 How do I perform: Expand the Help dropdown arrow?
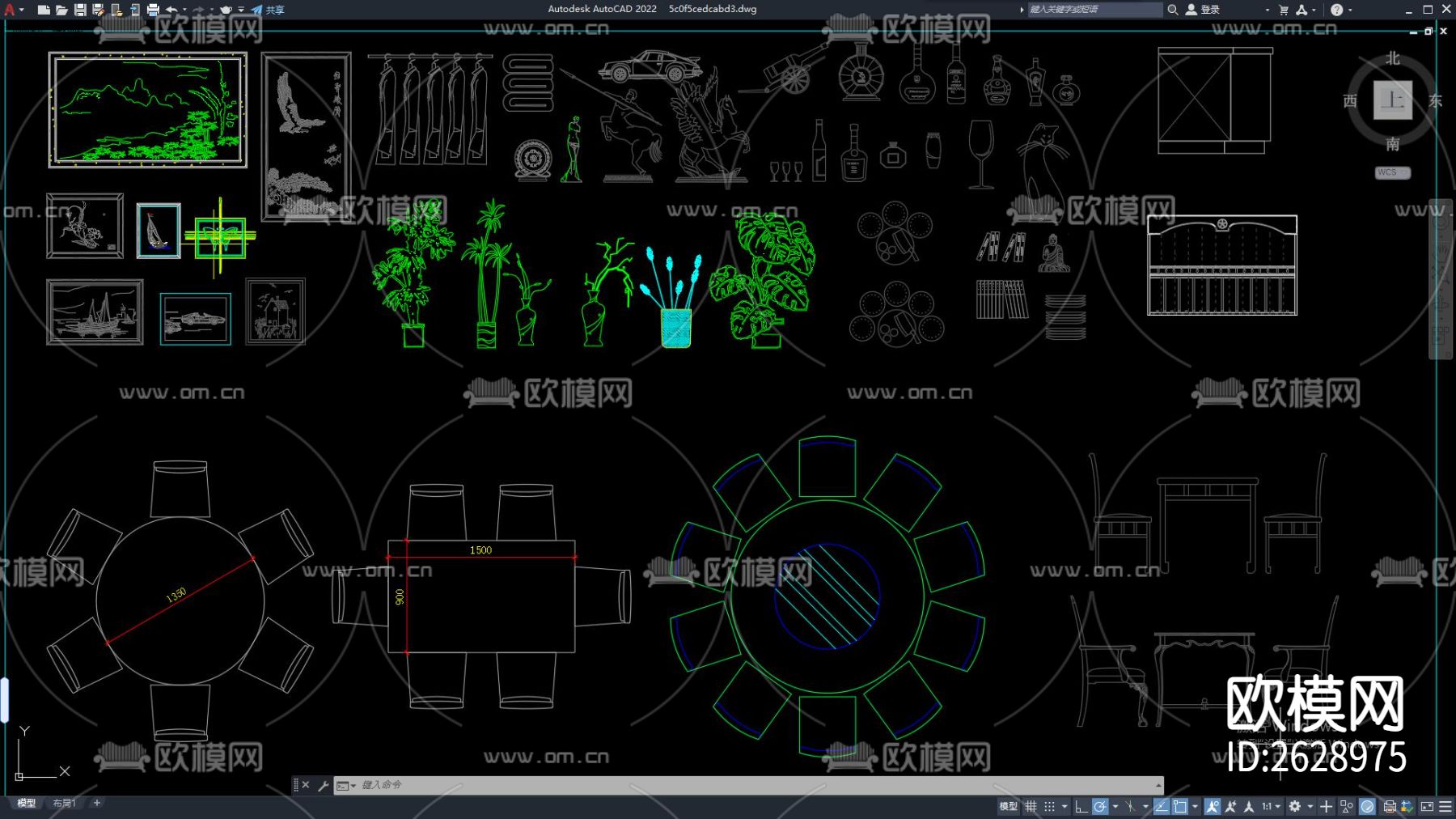[x=1350, y=10]
